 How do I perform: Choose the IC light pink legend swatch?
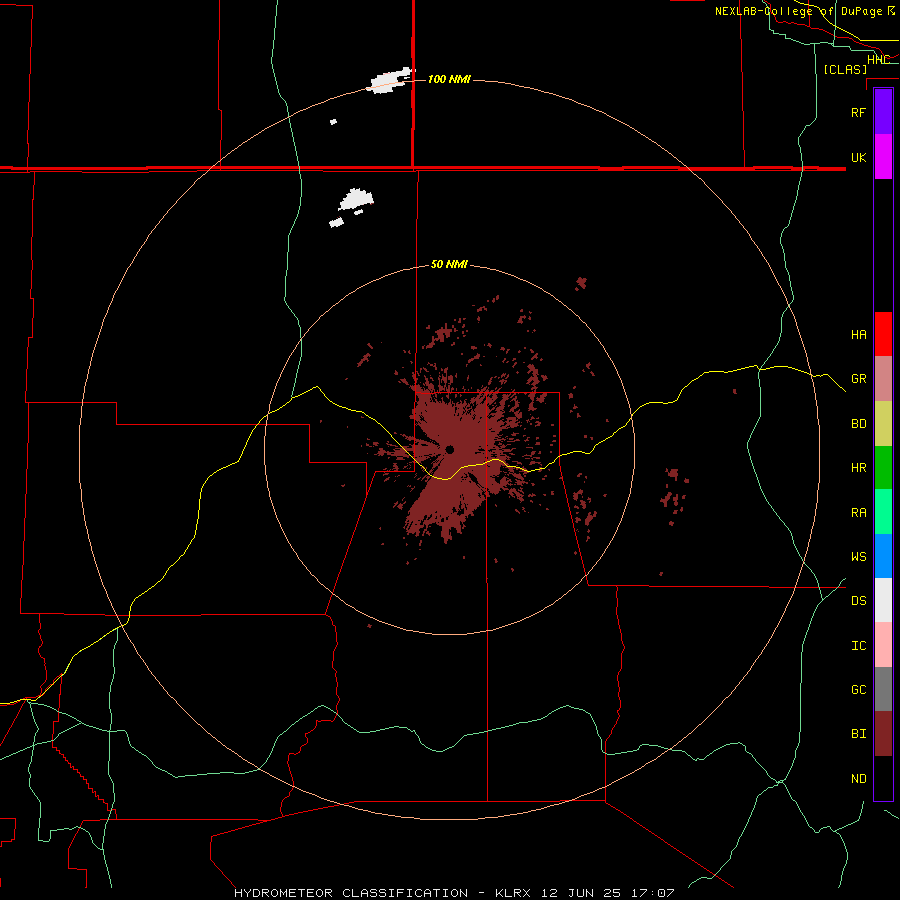883,645
